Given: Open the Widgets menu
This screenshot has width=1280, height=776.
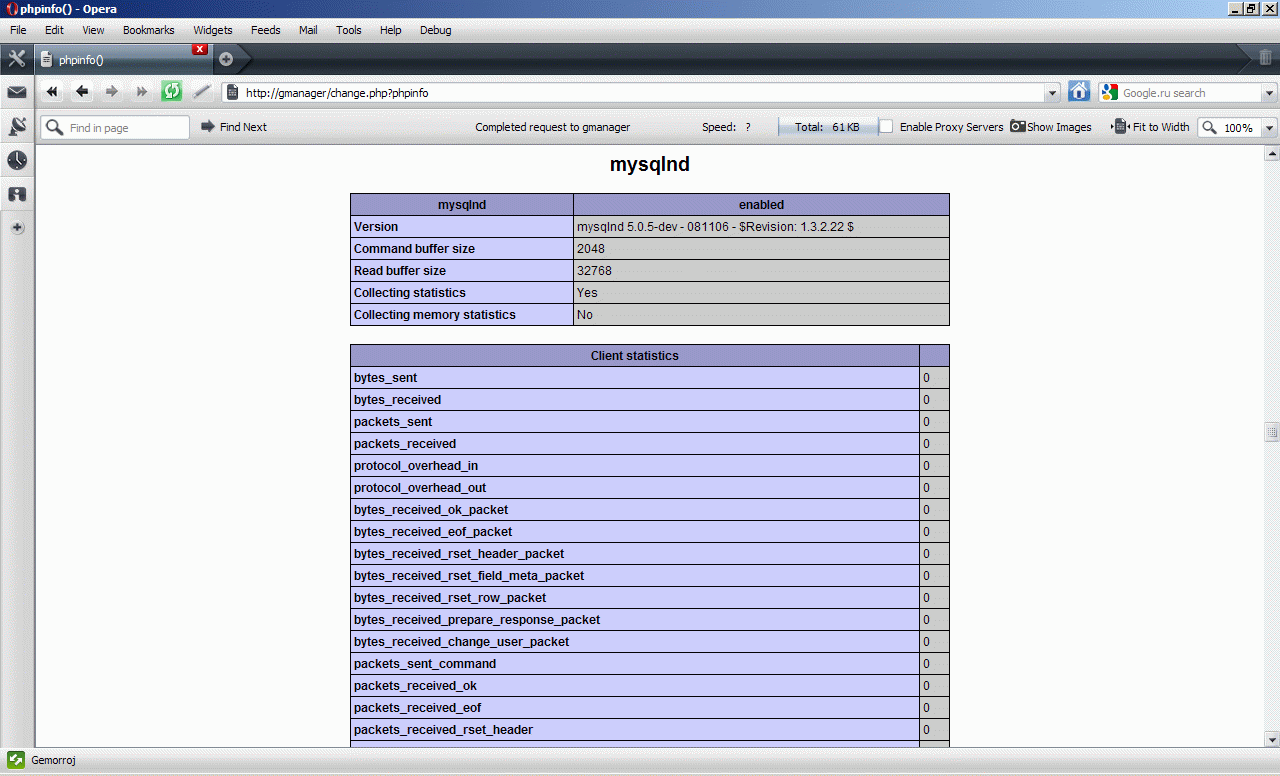Looking at the screenshot, I should pyautogui.click(x=213, y=30).
